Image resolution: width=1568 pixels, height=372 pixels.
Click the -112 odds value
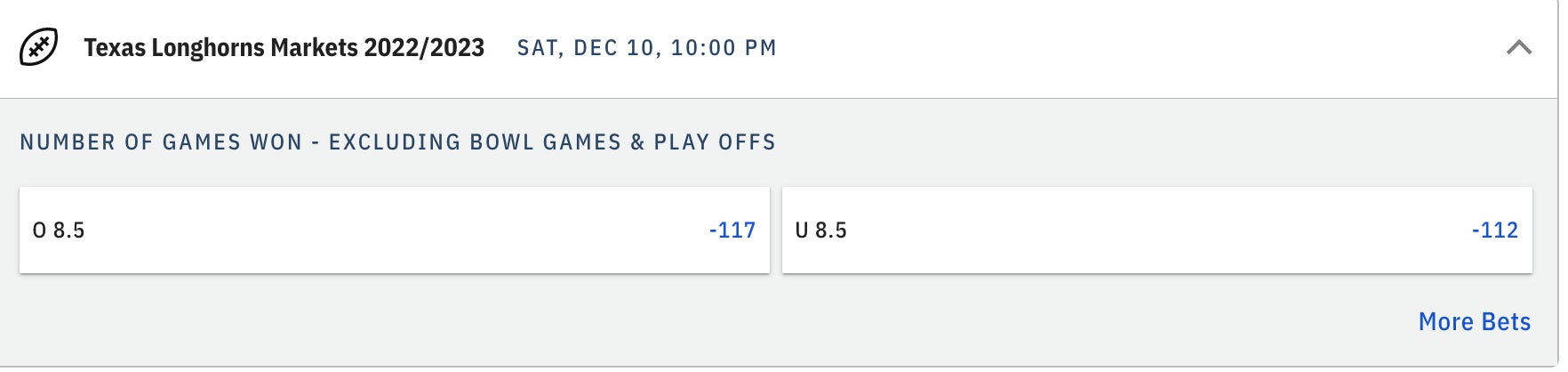1494,230
